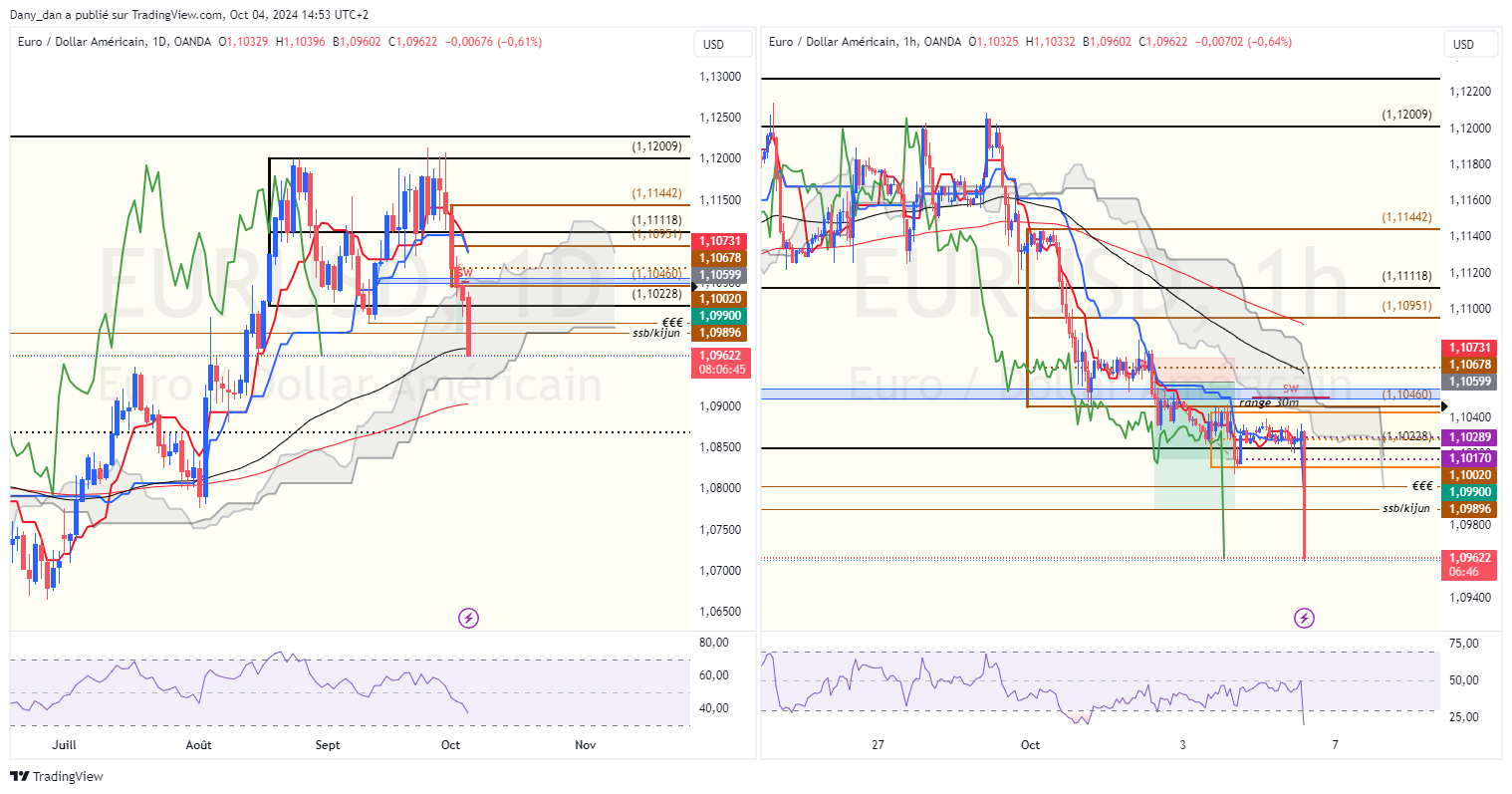This screenshot has height=794, width=1512.
Task: Click the 1,12200 tick on the 1h price scale
Action: pyautogui.click(x=1470, y=92)
